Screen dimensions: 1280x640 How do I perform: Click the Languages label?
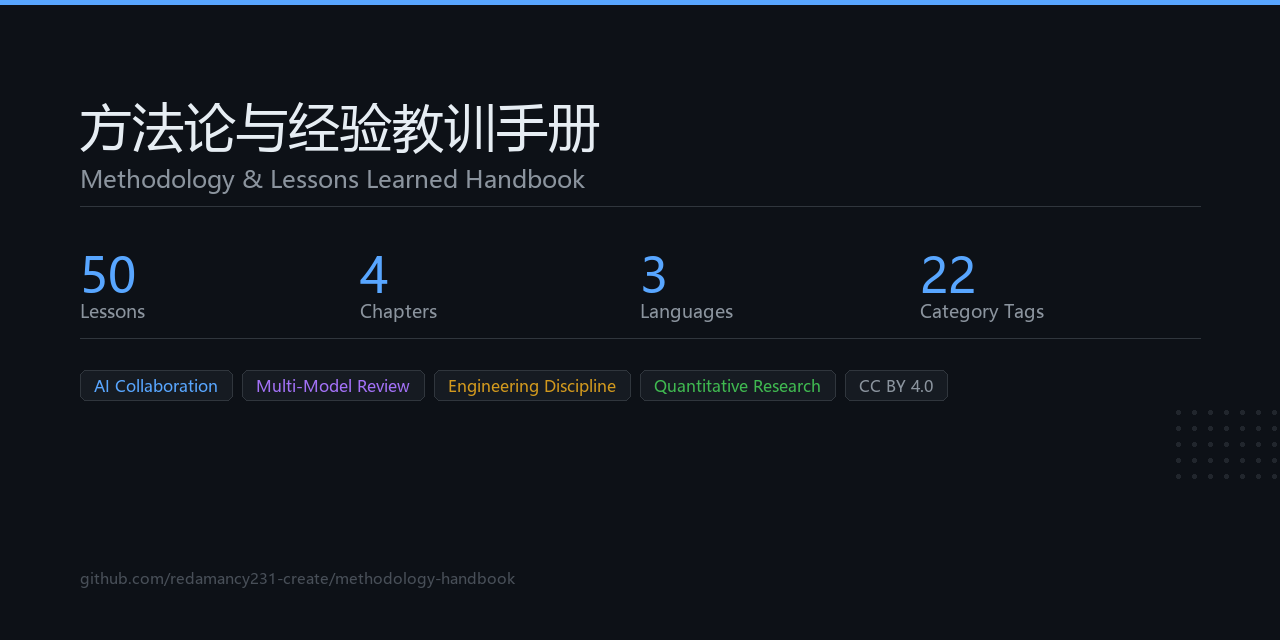point(686,312)
